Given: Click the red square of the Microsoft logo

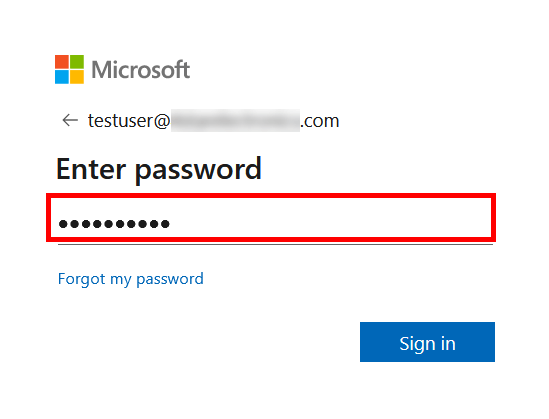Looking at the screenshot, I should pos(62,62).
